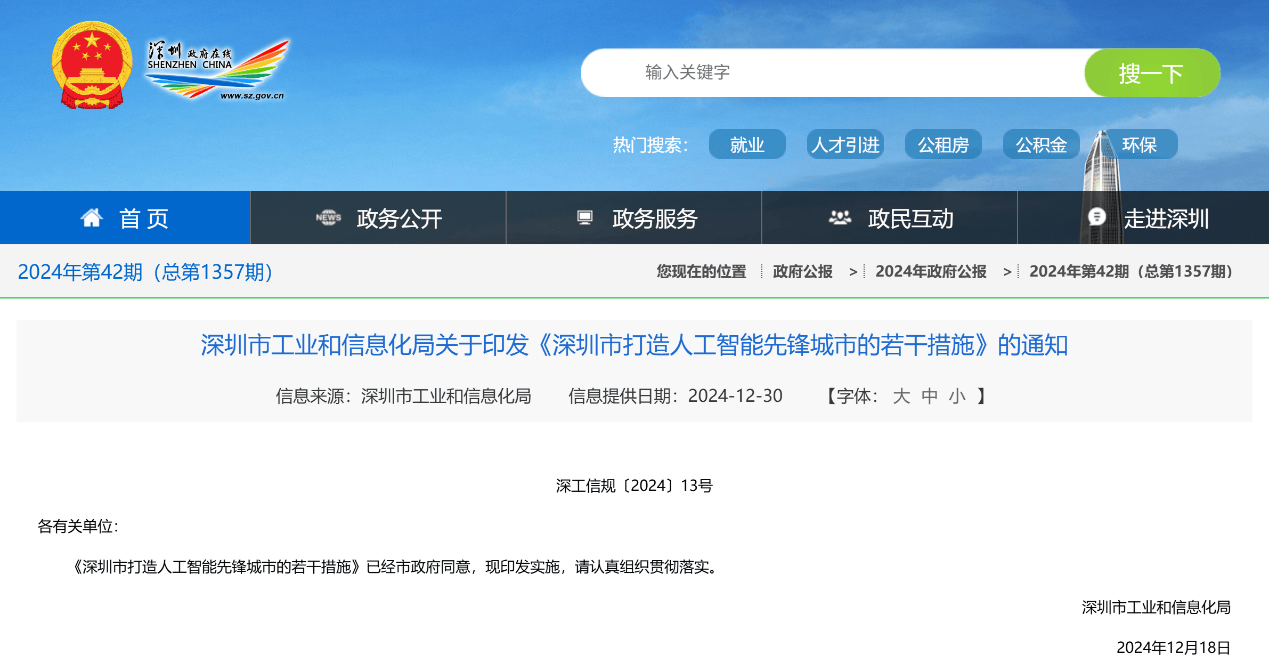This screenshot has width=1269, height=663.
Task: Select the 公积金 hot search tag
Action: 1041,145
